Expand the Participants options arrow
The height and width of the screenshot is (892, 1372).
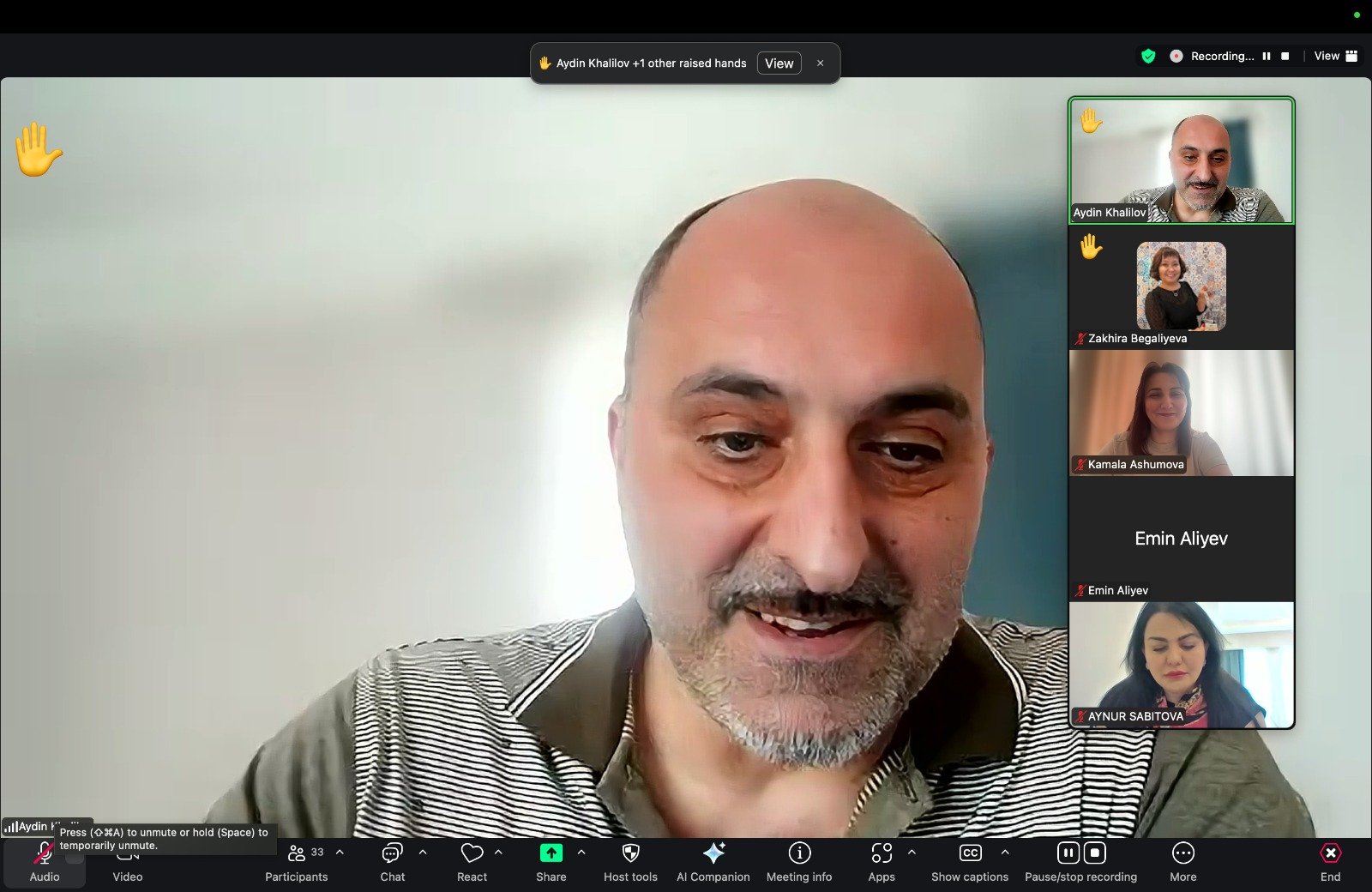pos(340,853)
